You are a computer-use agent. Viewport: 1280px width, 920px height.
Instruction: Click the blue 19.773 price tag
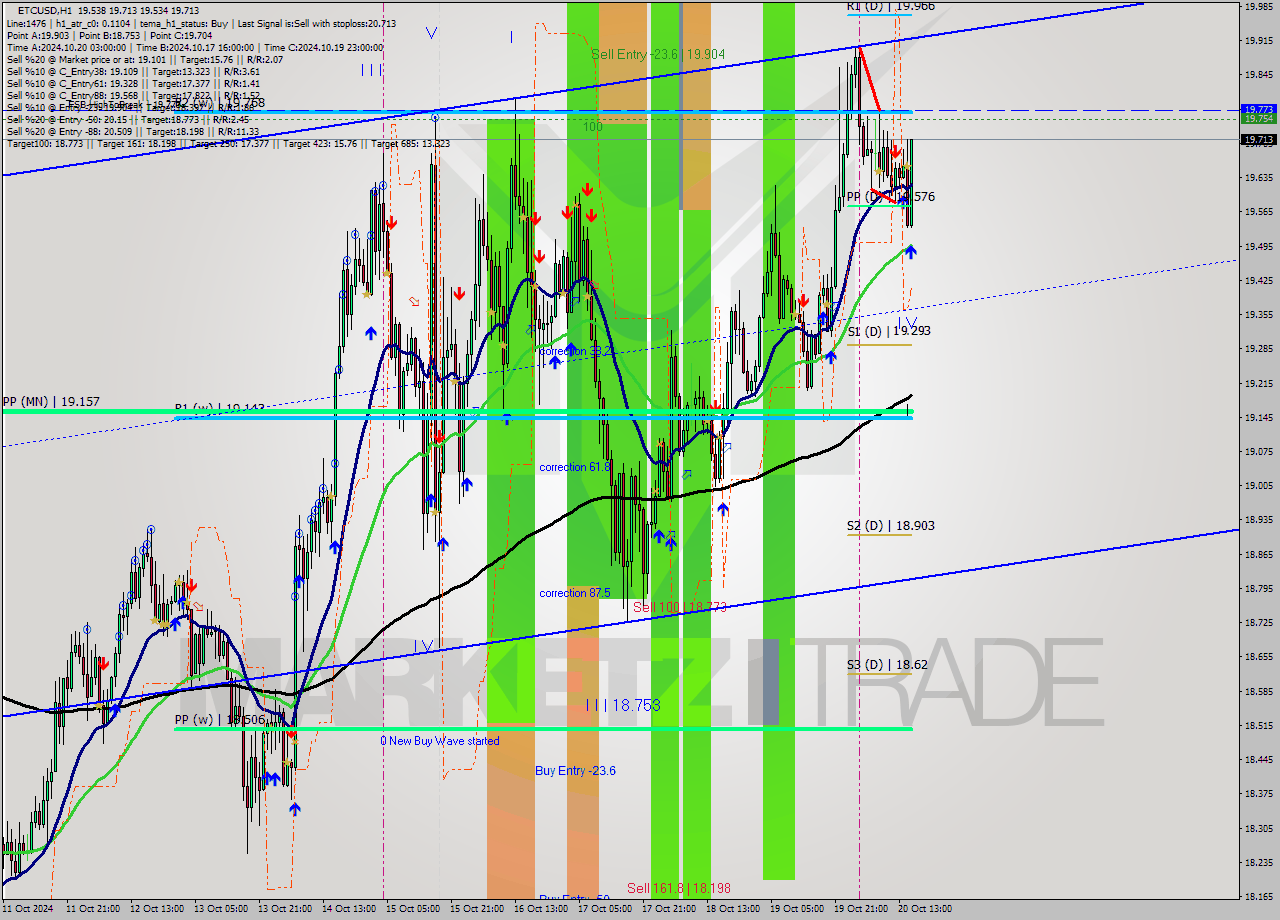tap(1258, 109)
